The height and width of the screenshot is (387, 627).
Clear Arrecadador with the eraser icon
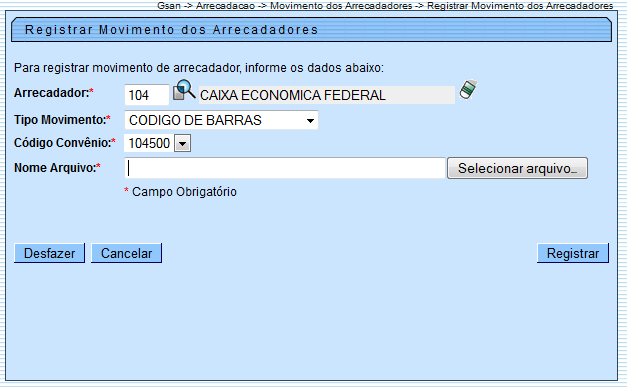(468, 89)
